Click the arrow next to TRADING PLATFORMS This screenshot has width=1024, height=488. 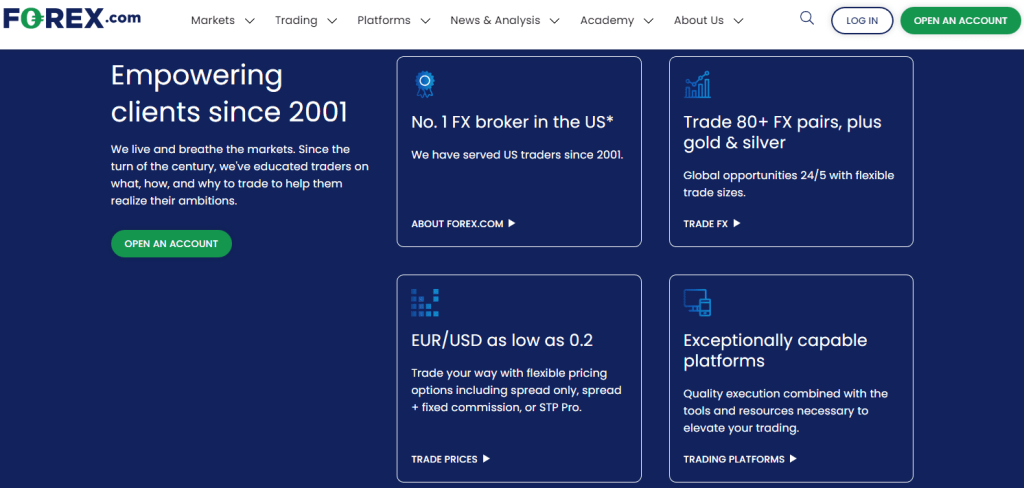(793, 459)
